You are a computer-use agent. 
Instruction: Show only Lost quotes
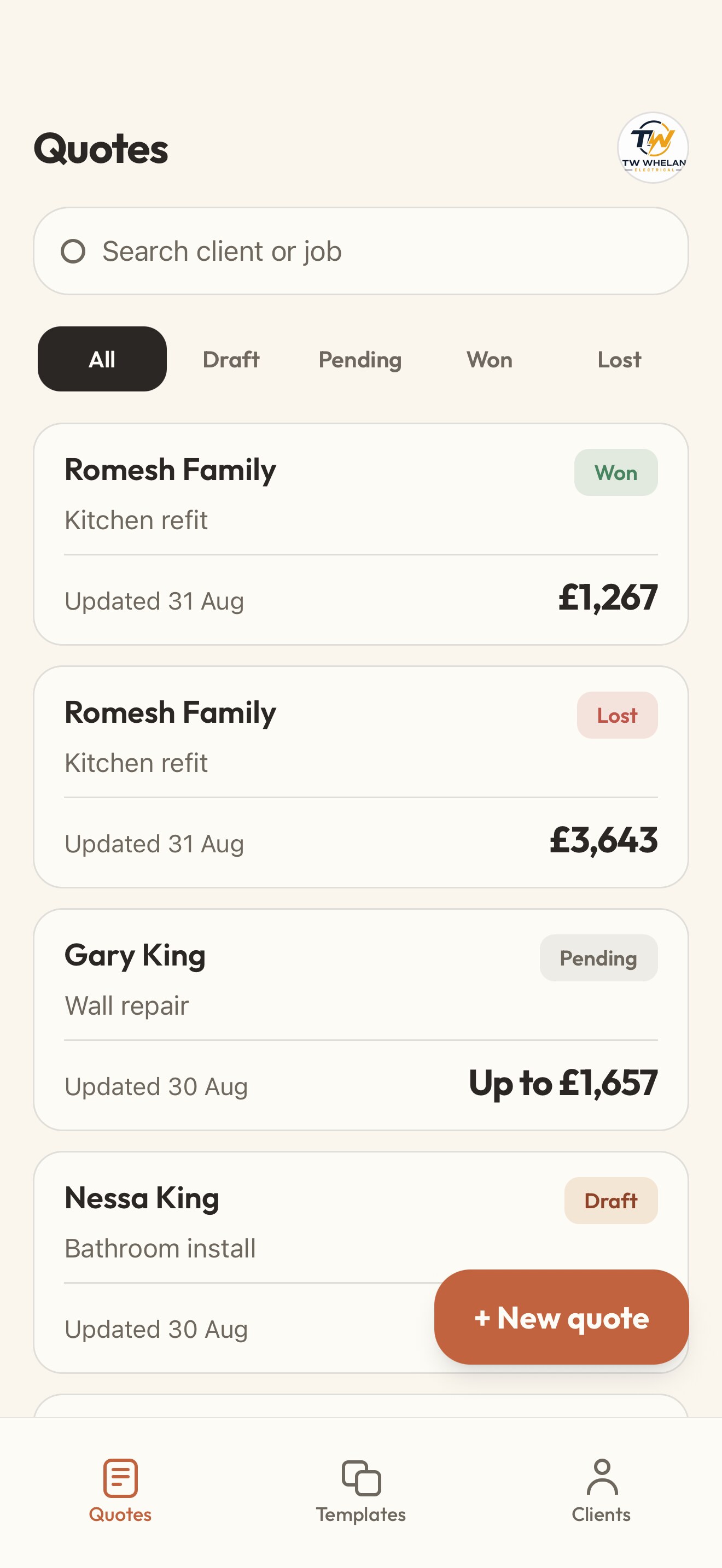point(619,359)
